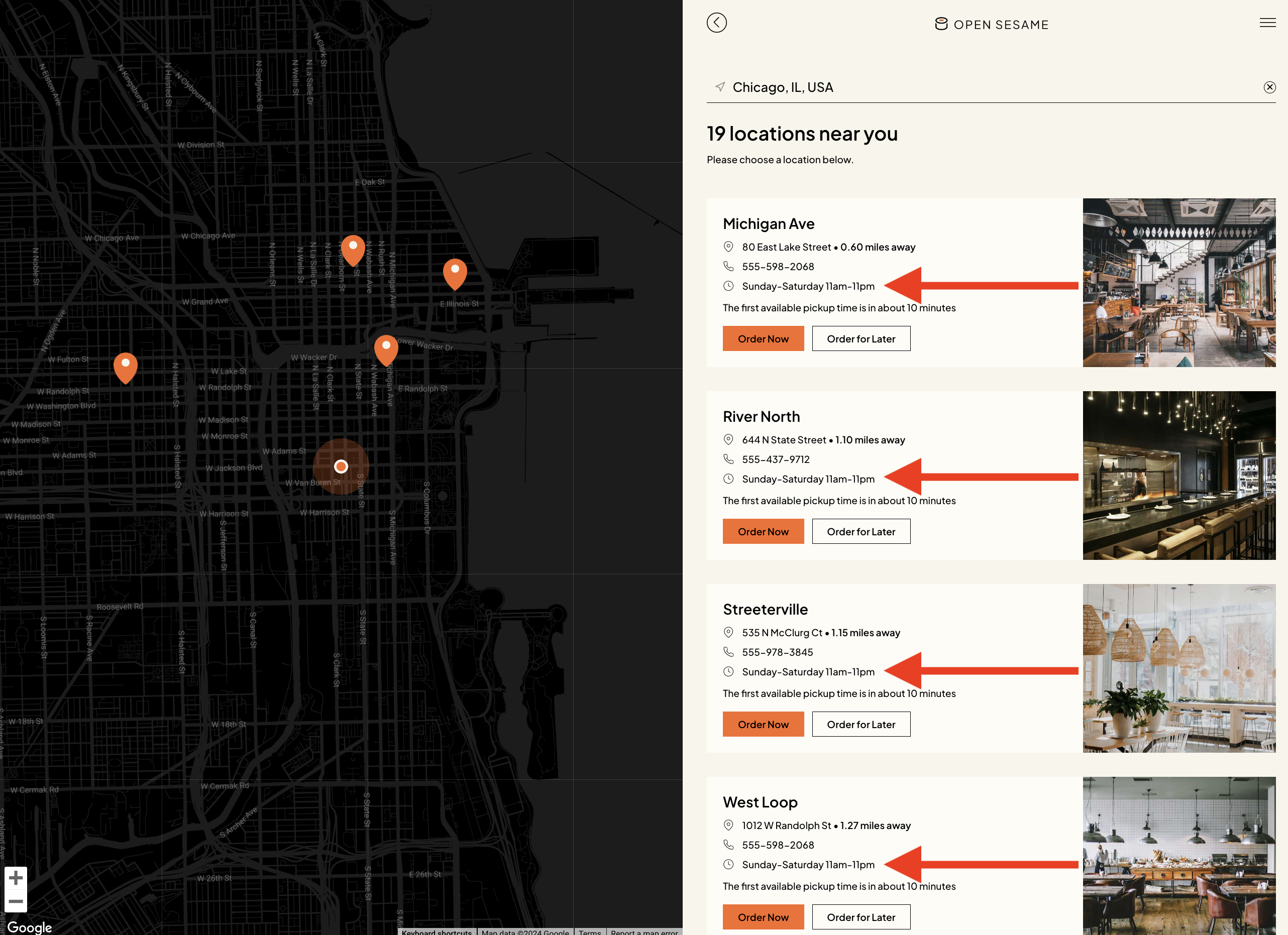Click the clock icon in Streeterville card
The image size is (1288, 935).
(x=727, y=671)
